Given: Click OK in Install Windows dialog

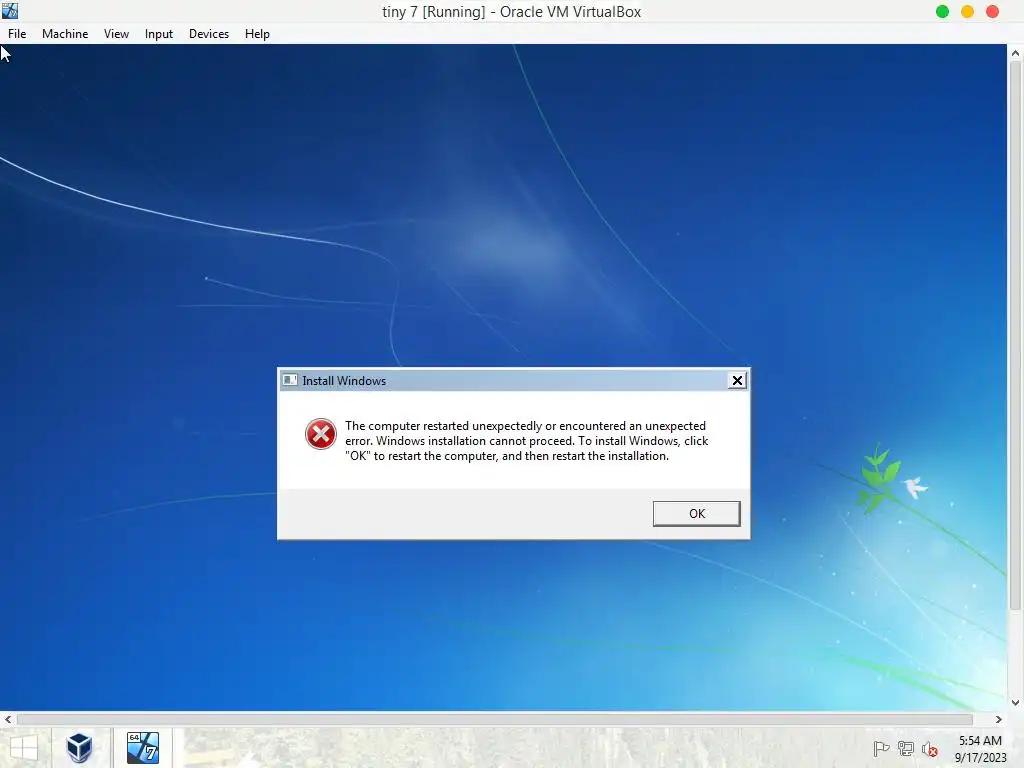Looking at the screenshot, I should click(x=697, y=514).
